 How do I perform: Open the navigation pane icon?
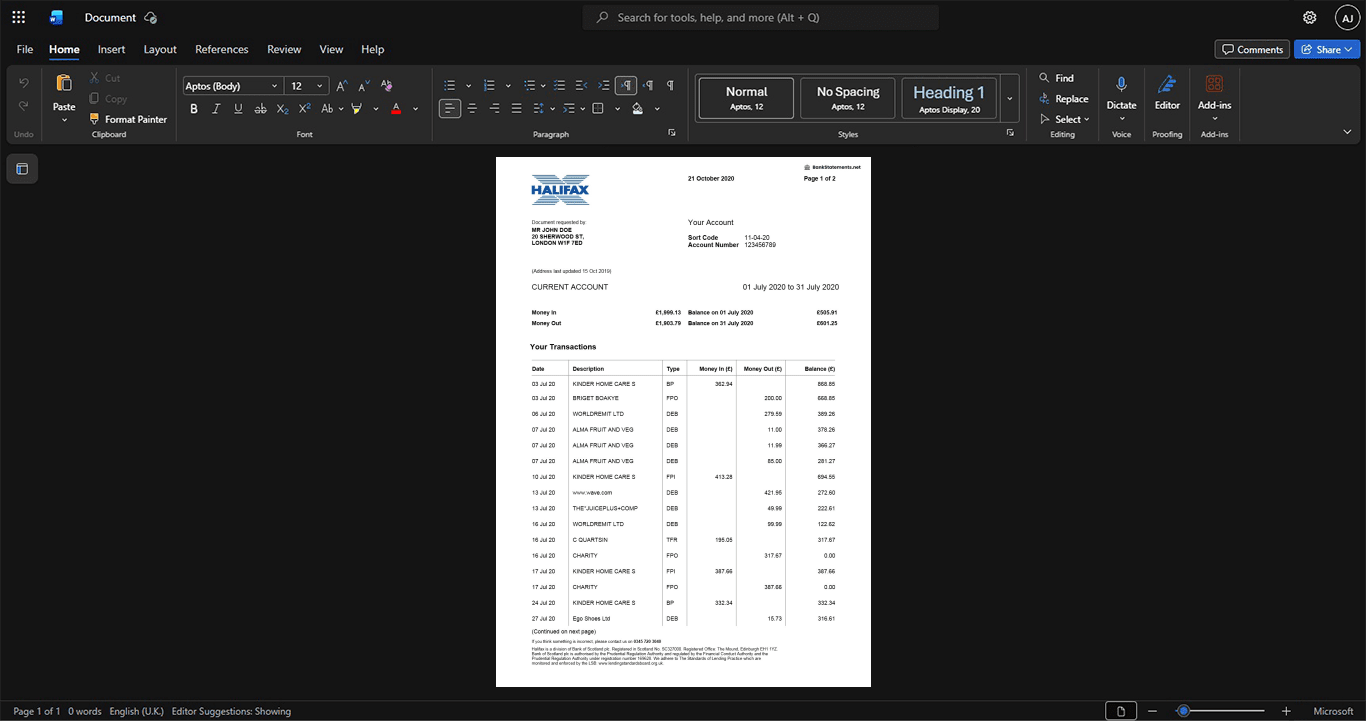coord(22,169)
